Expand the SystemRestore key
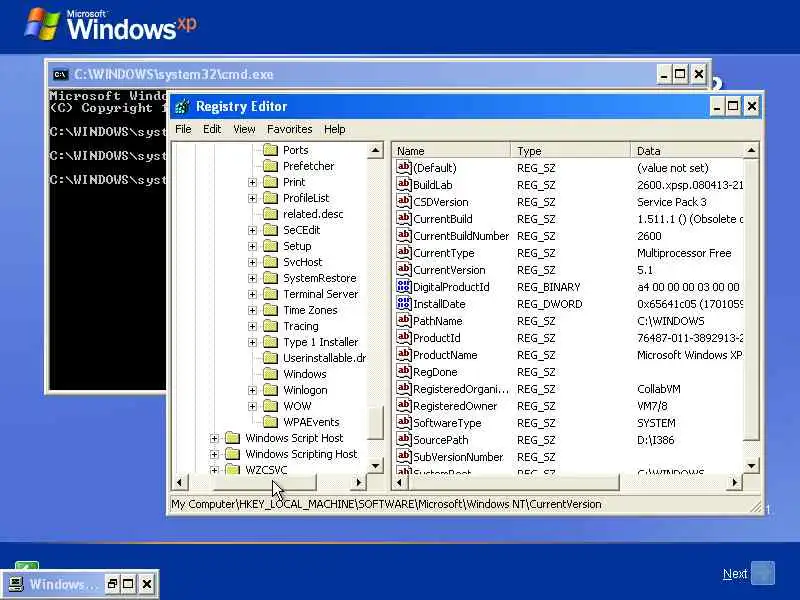The height and width of the screenshot is (600, 800). (x=252, y=278)
